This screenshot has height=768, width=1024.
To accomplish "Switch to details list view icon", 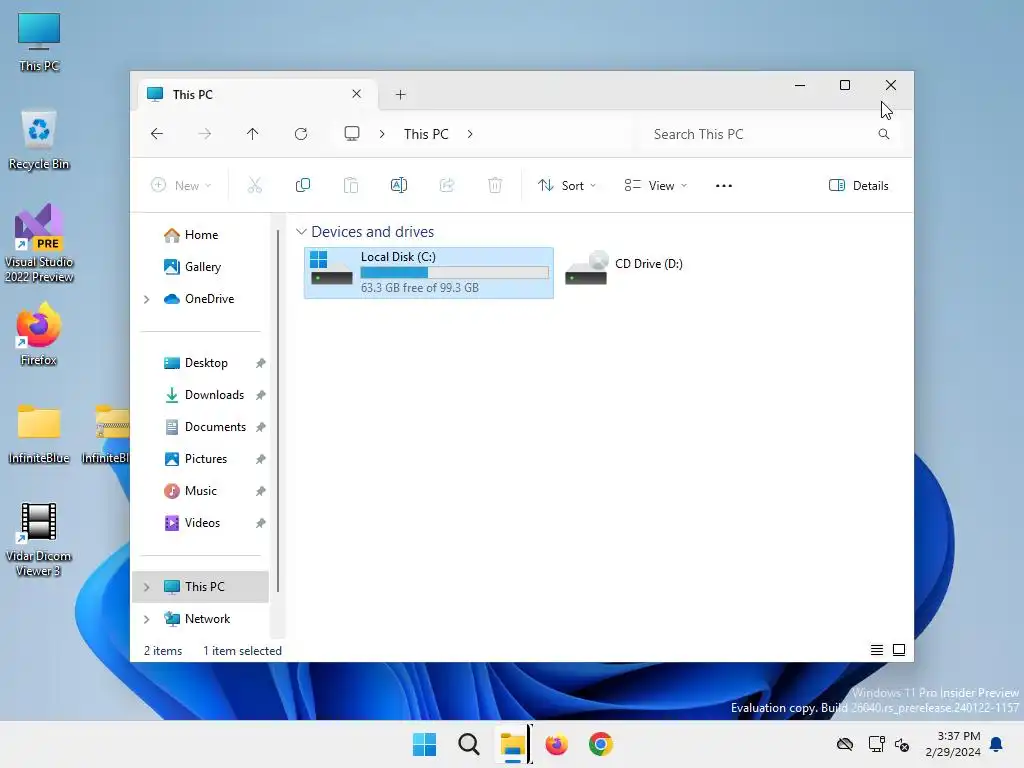I will click(876, 650).
